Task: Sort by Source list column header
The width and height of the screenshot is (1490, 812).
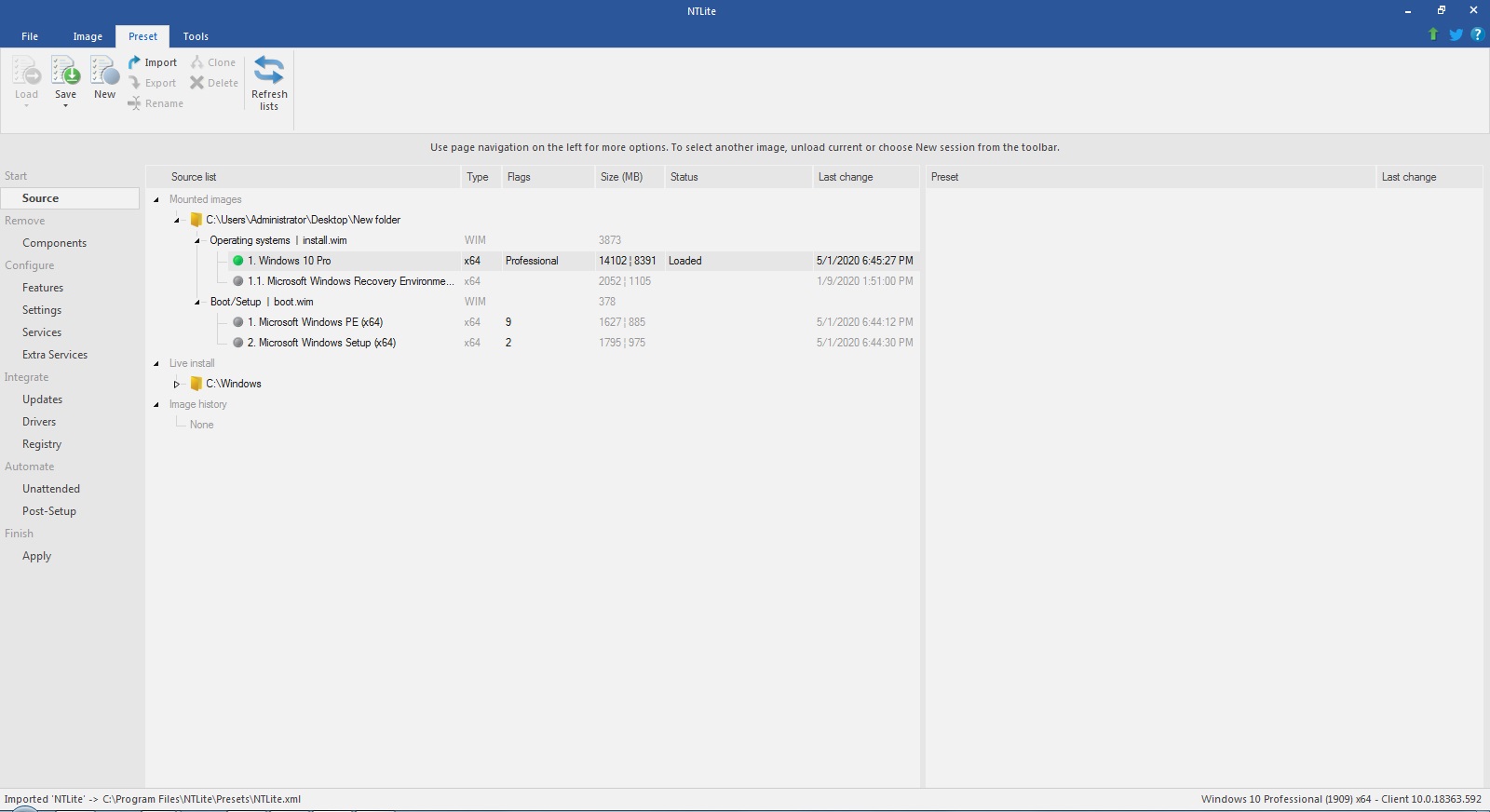Action: point(304,177)
